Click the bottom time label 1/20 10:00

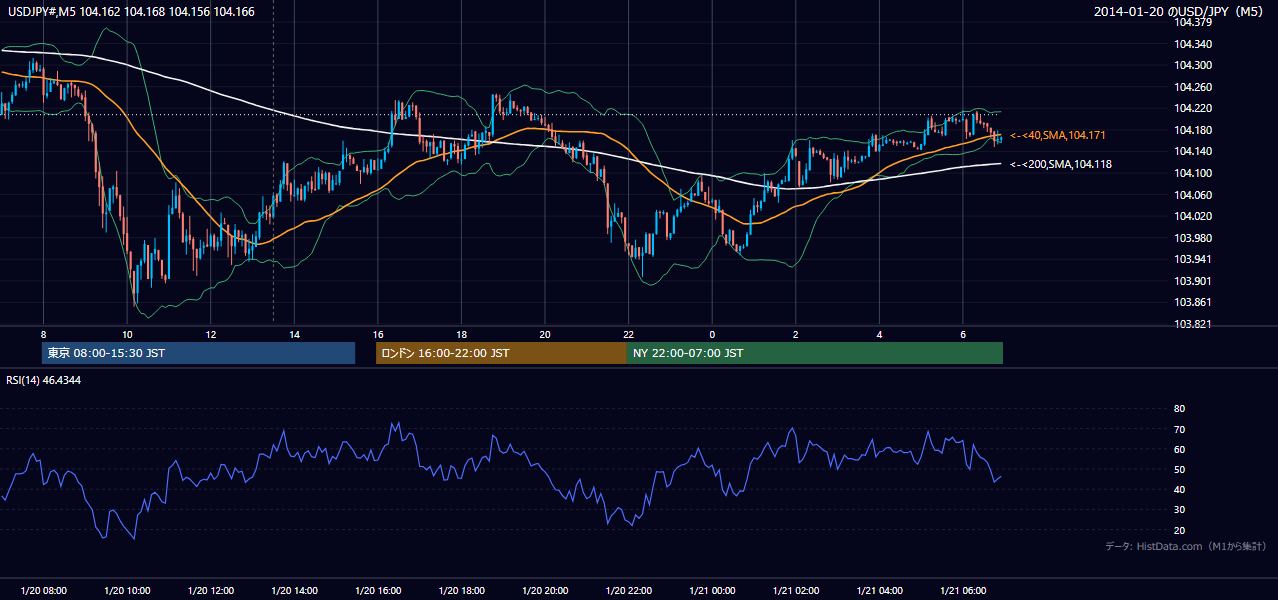pos(127,591)
